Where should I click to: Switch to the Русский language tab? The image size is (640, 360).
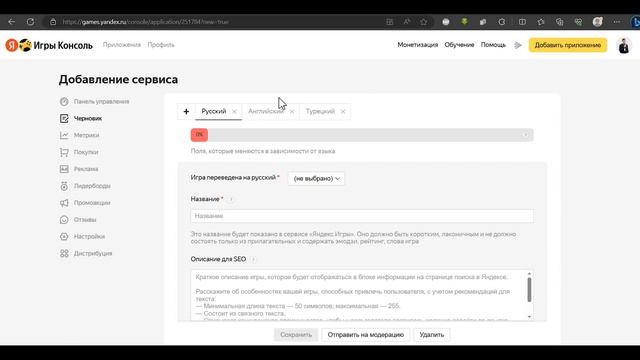(x=213, y=111)
